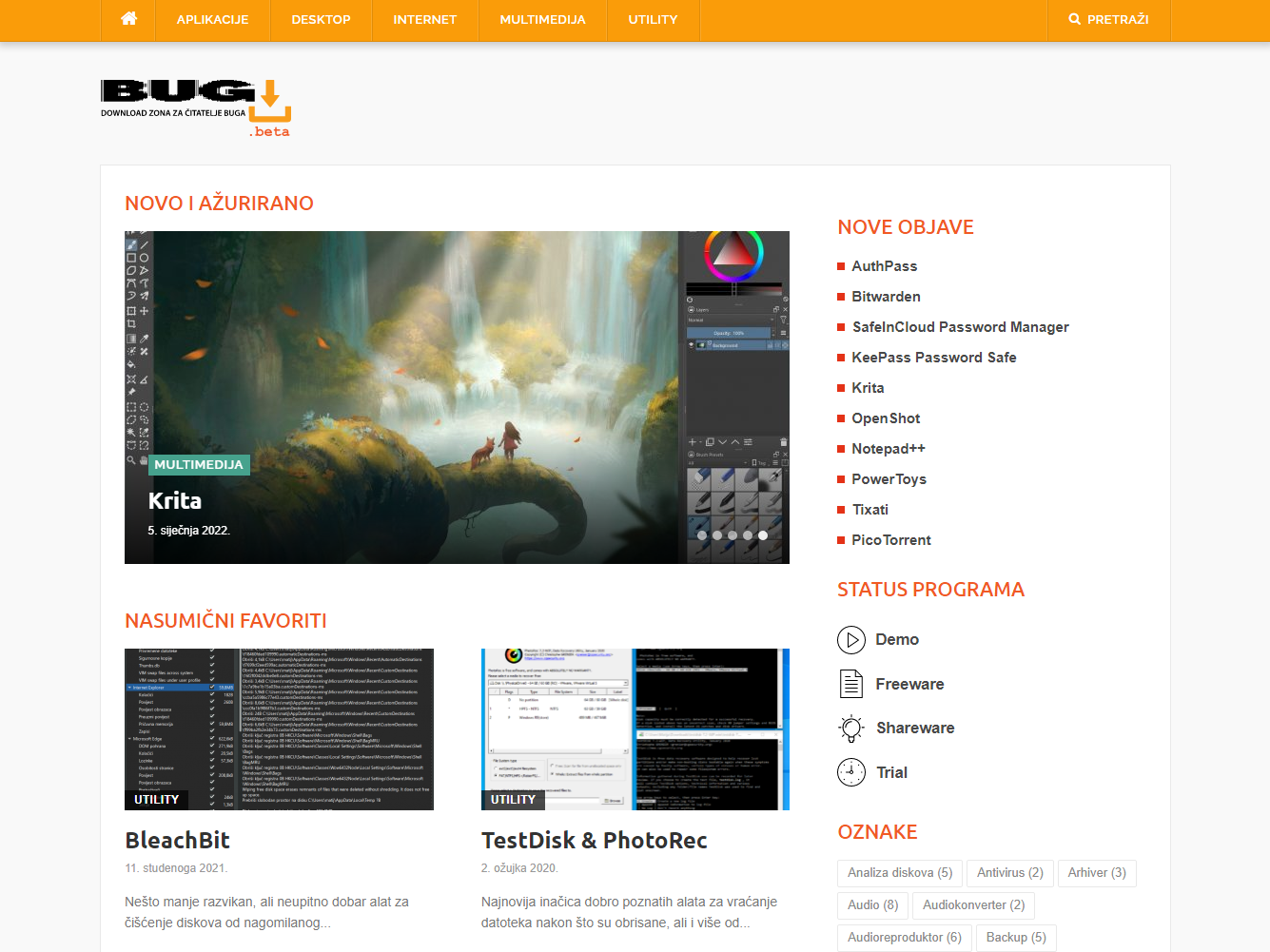Filter by Shareware status
This screenshot has width=1270, height=952.
tap(915, 729)
